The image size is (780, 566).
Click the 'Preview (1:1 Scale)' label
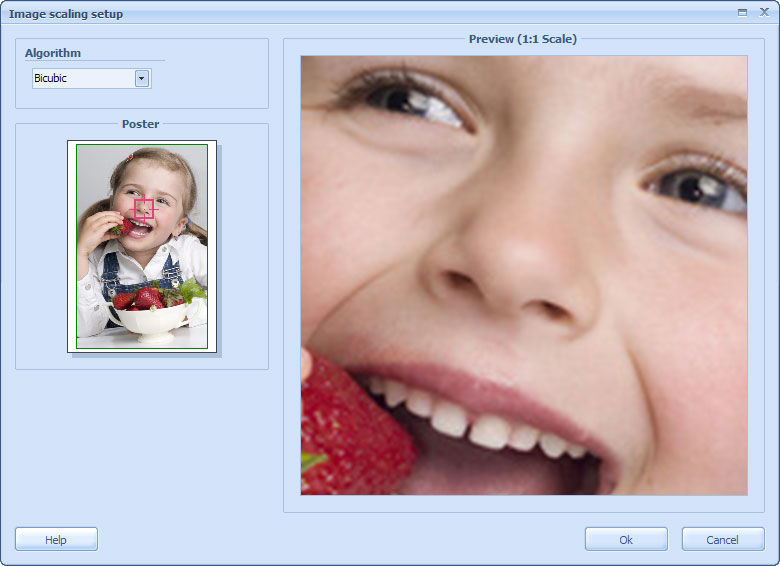523,39
